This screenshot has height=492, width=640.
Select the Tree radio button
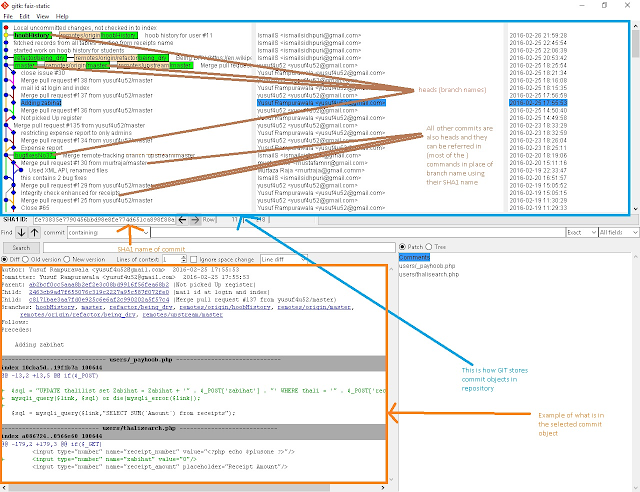(429, 247)
